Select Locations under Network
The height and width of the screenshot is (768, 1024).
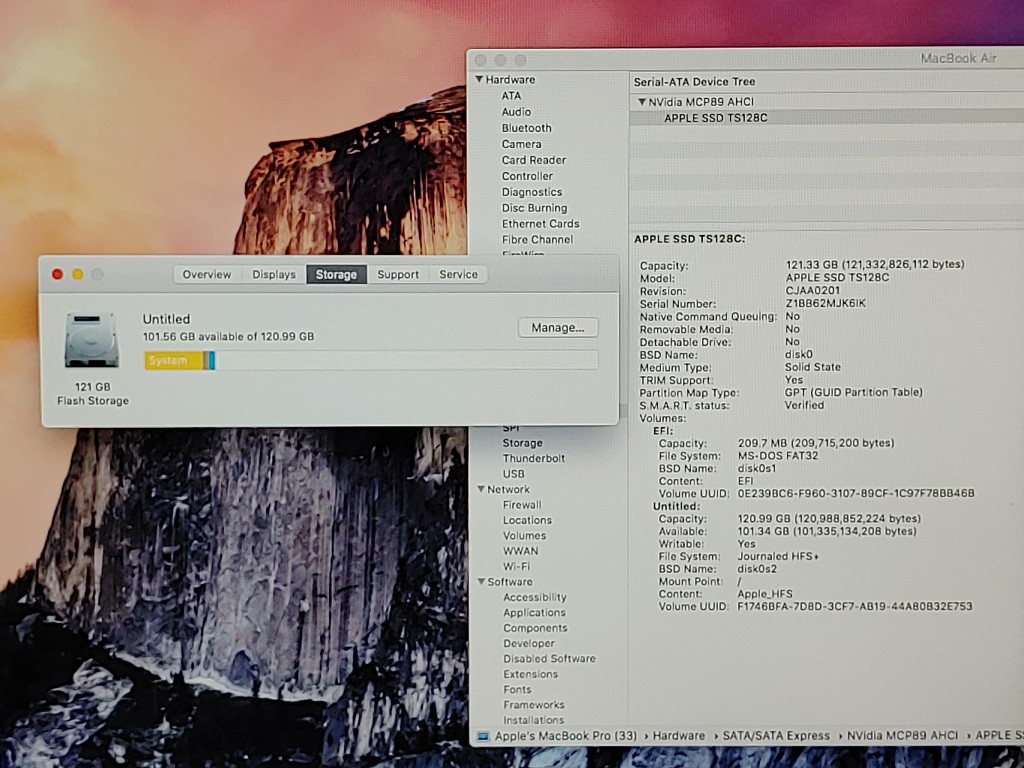click(527, 520)
